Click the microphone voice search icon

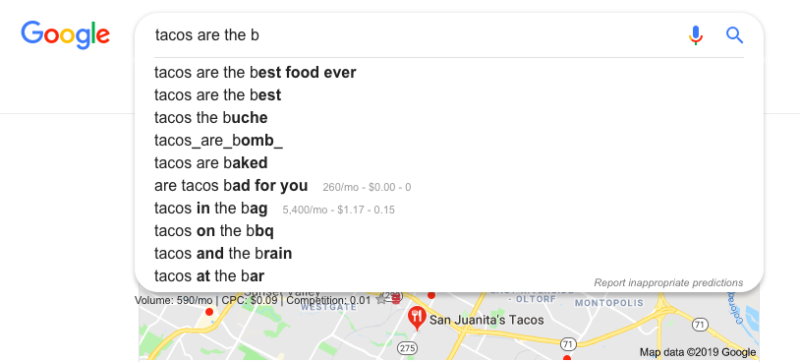pos(695,35)
